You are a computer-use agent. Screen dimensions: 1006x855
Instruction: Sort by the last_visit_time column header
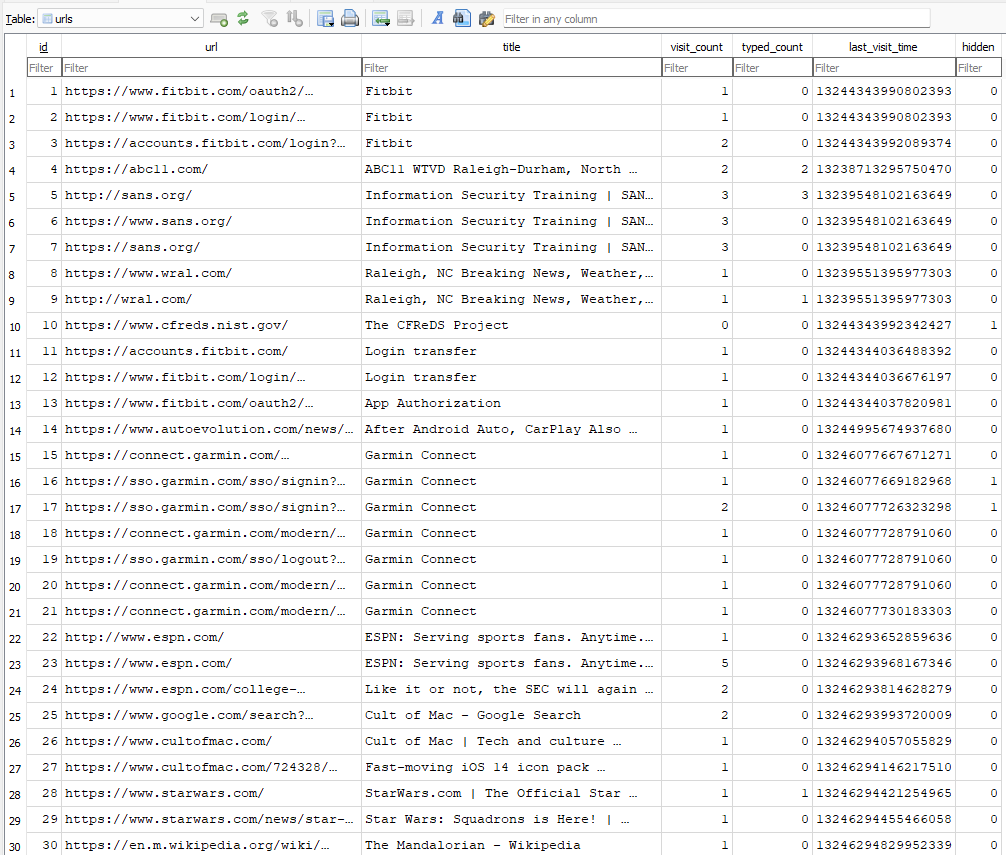[884, 47]
